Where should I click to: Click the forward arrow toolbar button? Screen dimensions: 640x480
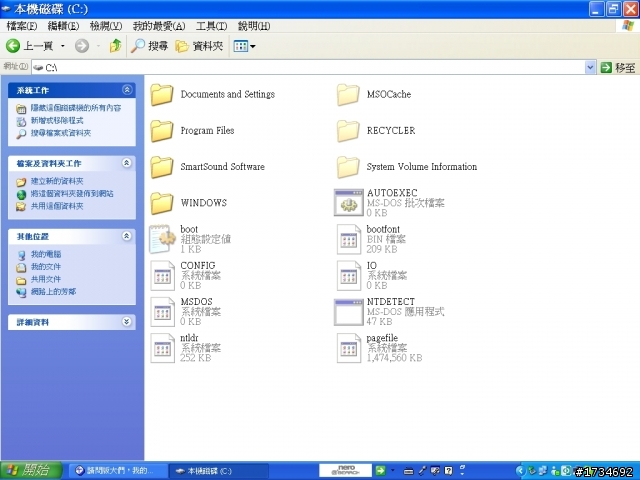82,46
